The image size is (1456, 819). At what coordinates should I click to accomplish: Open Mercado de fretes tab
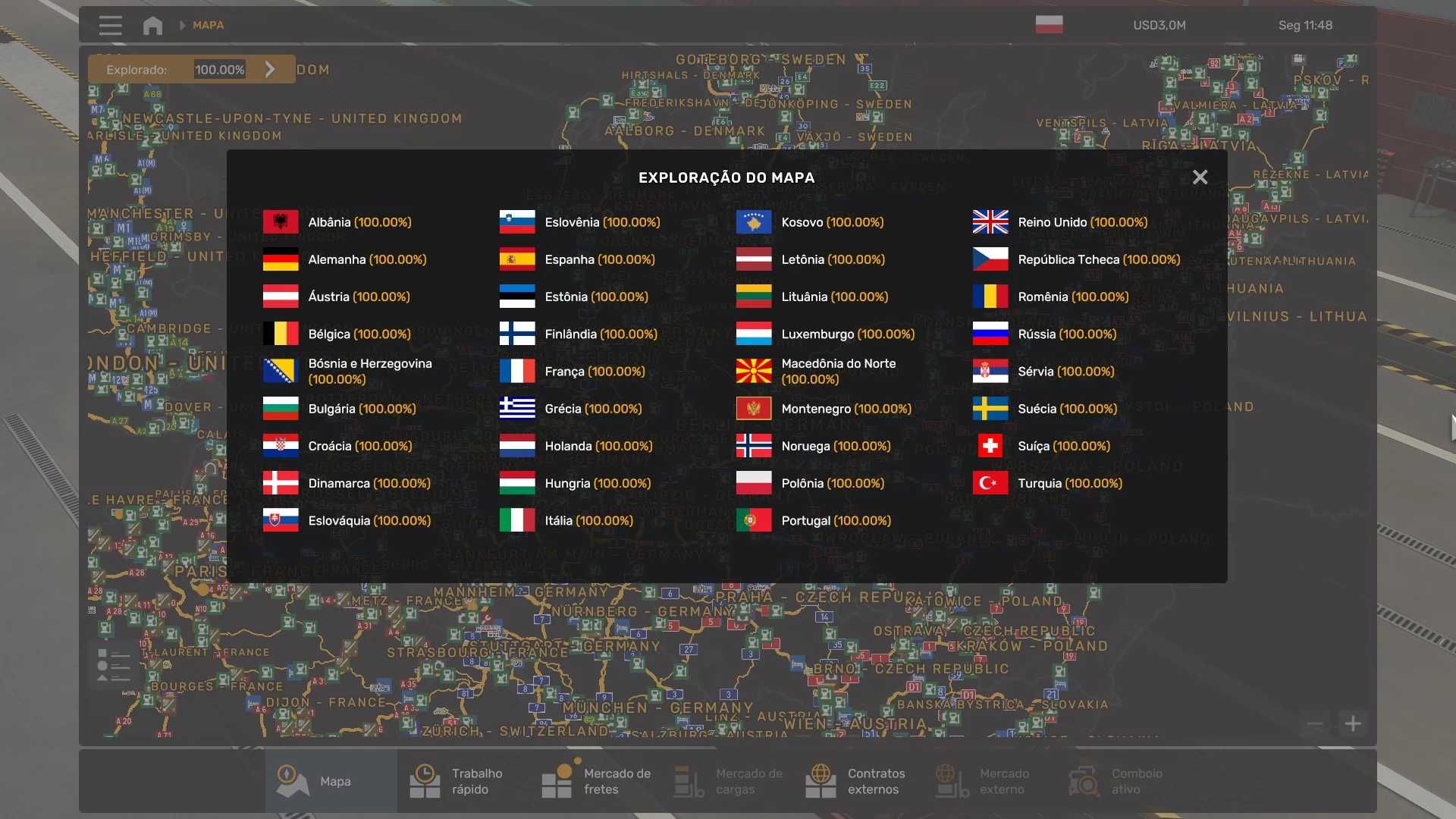[597, 781]
